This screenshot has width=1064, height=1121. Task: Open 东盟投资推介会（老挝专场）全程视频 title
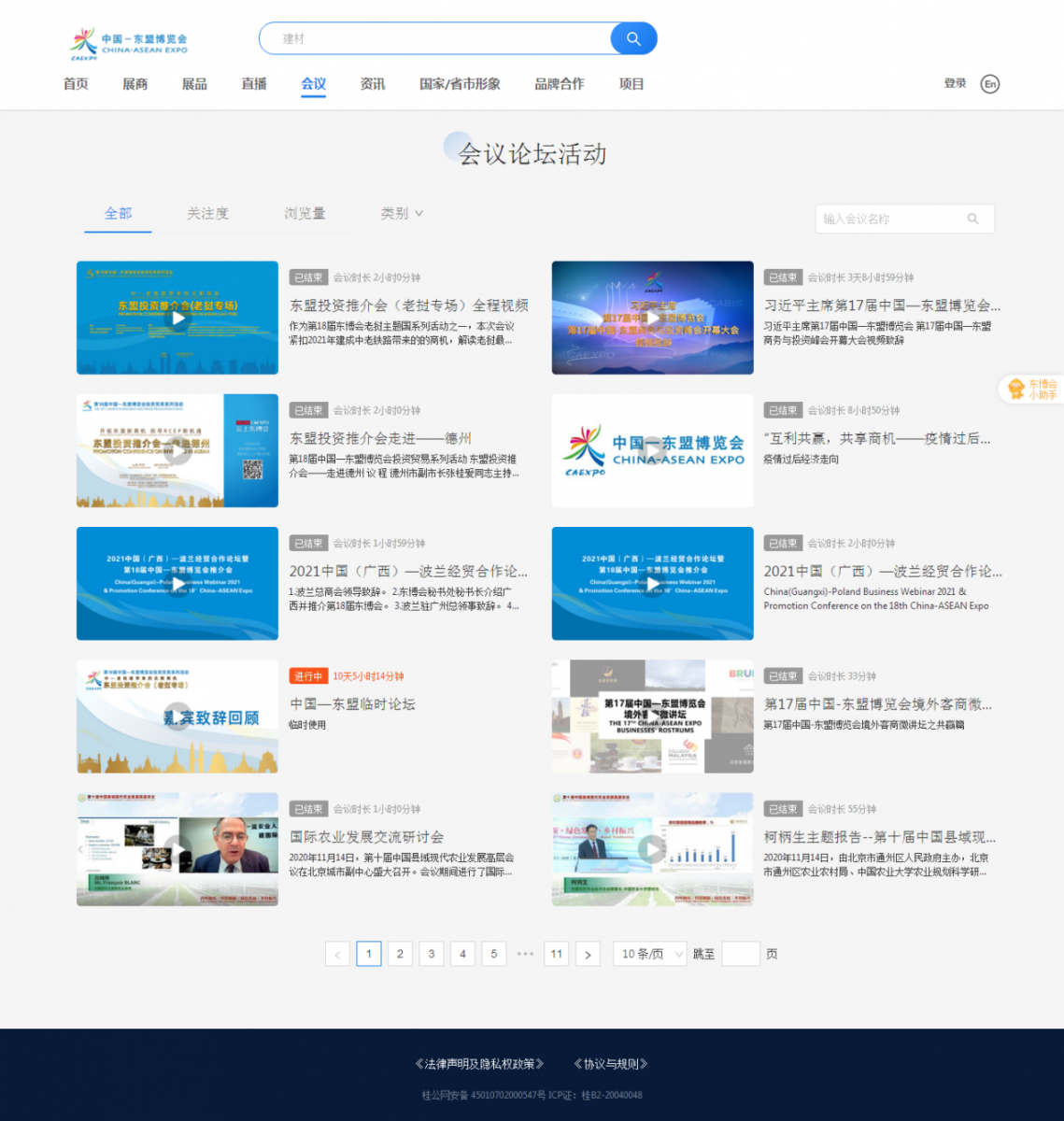click(409, 305)
